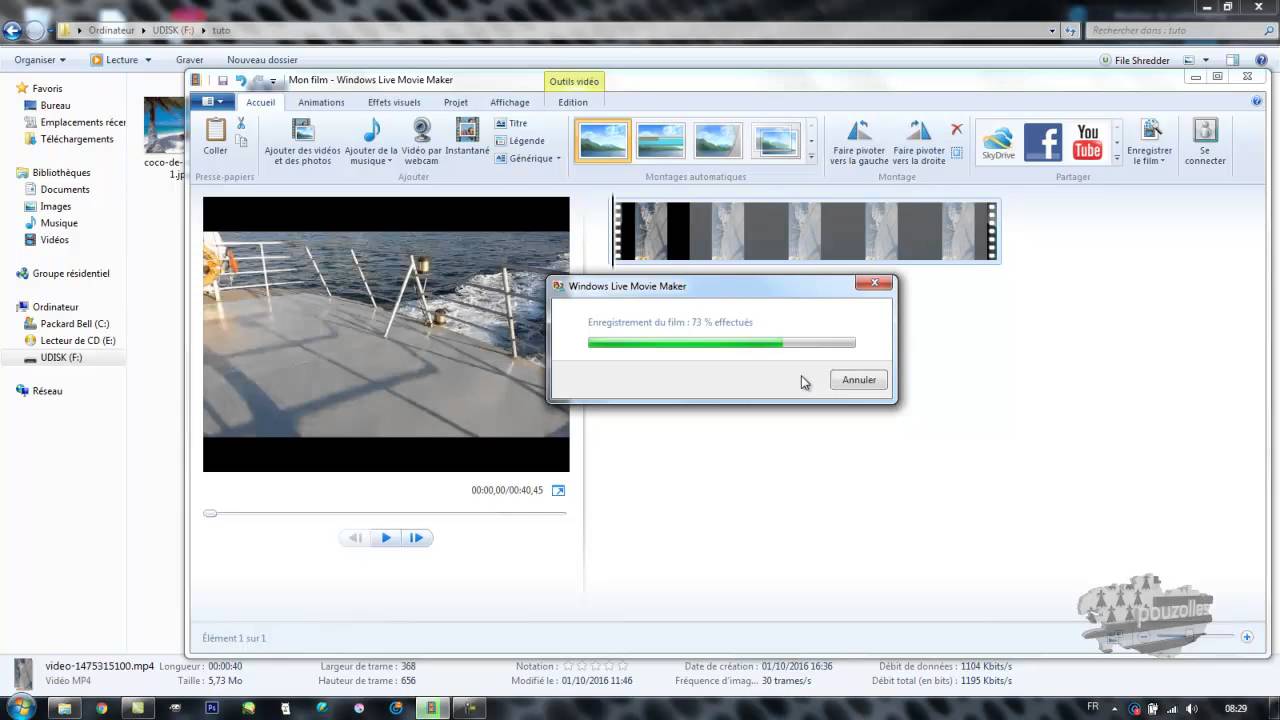Expand the Montages automatiques gallery
Image resolution: width=1280 pixels, height=720 pixels.
point(811,157)
